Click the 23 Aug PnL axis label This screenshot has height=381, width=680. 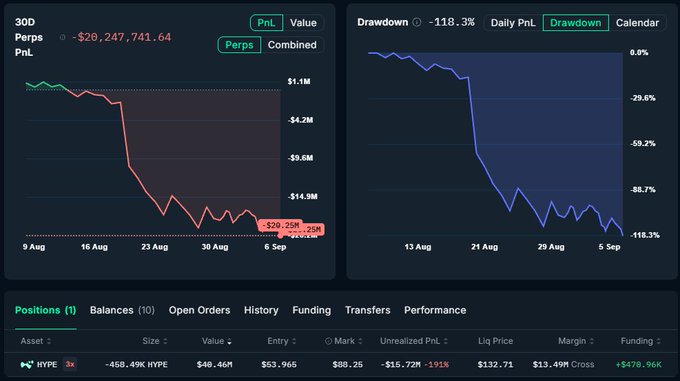(x=154, y=247)
